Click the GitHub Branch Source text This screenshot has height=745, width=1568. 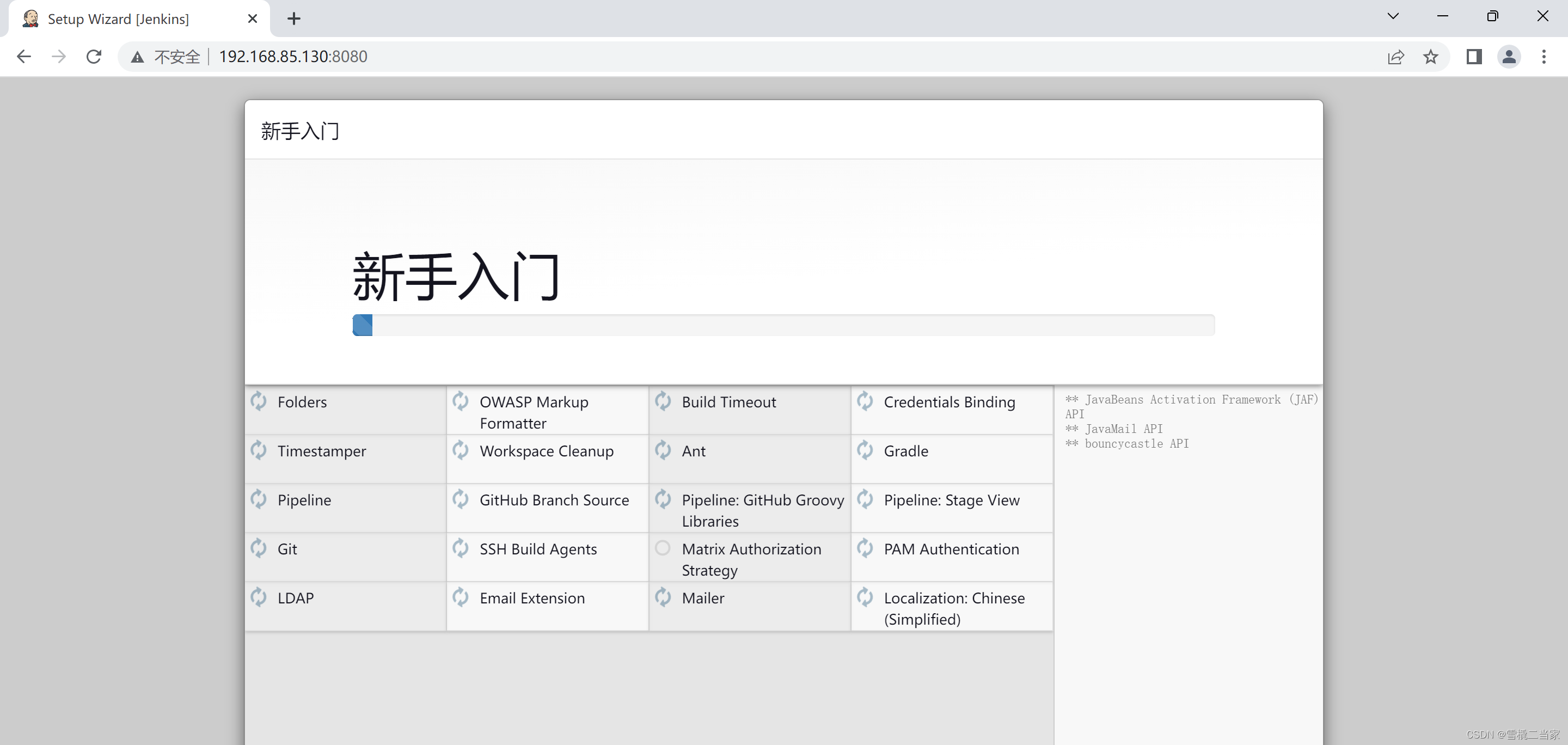click(554, 500)
